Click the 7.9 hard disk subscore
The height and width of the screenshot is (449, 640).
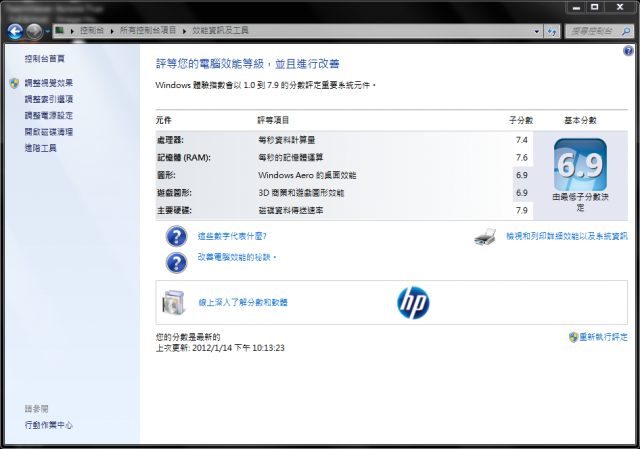tap(522, 211)
